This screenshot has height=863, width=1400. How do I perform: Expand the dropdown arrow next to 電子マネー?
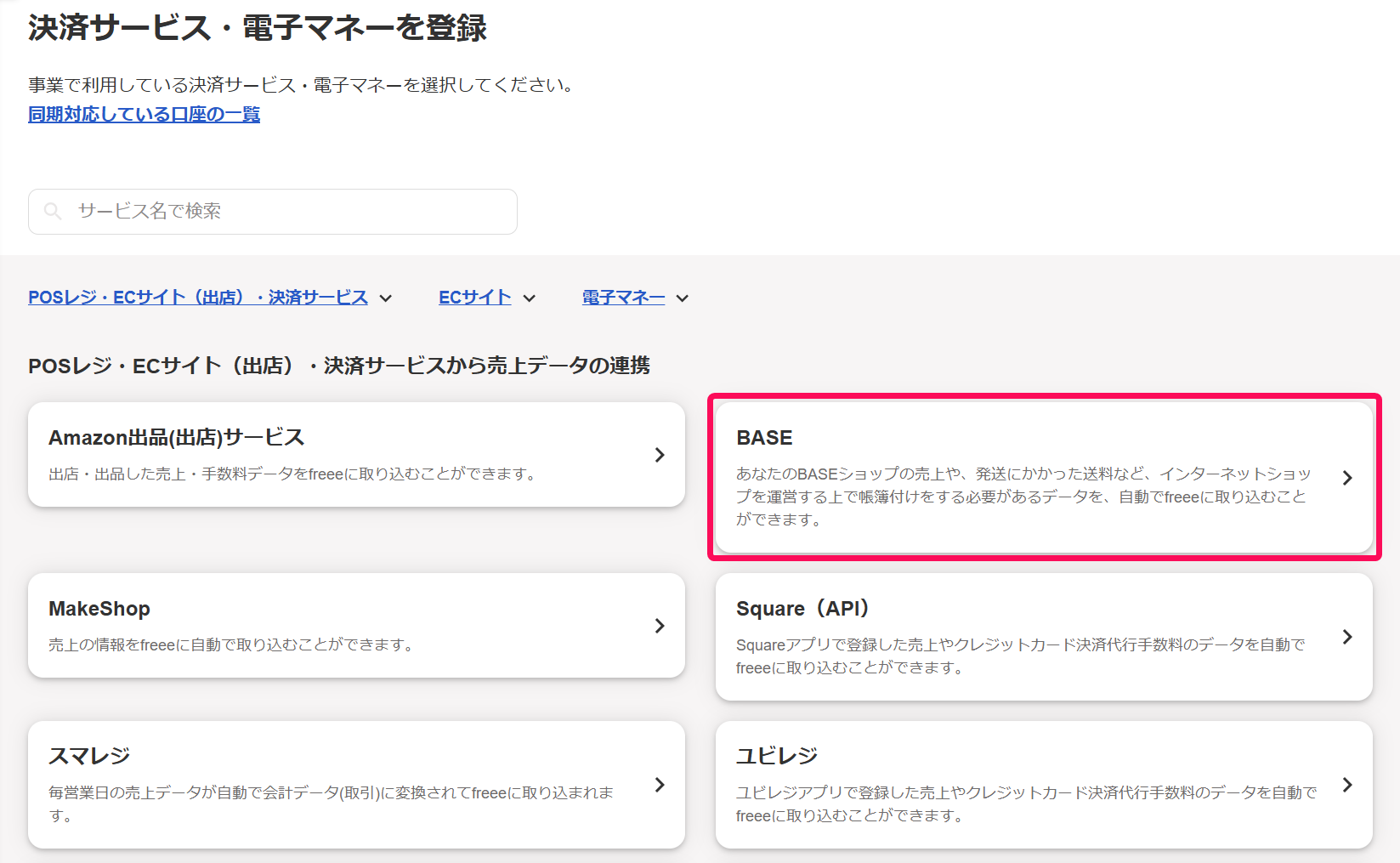click(x=683, y=298)
